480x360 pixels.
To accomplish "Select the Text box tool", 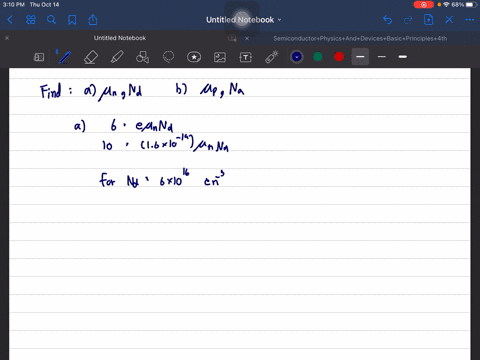I will point(246,57).
